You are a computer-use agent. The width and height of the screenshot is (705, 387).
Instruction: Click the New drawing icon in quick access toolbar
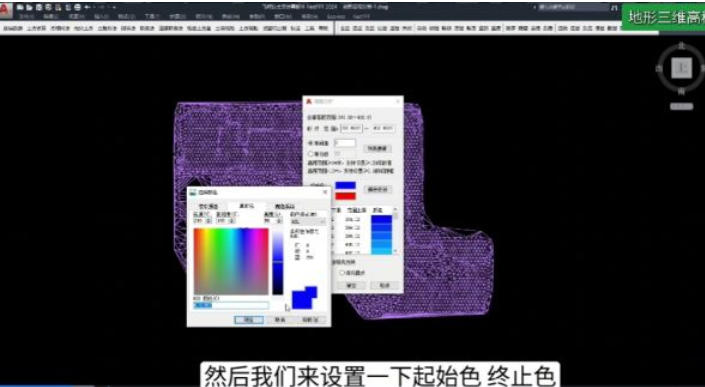[x=20, y=7]
